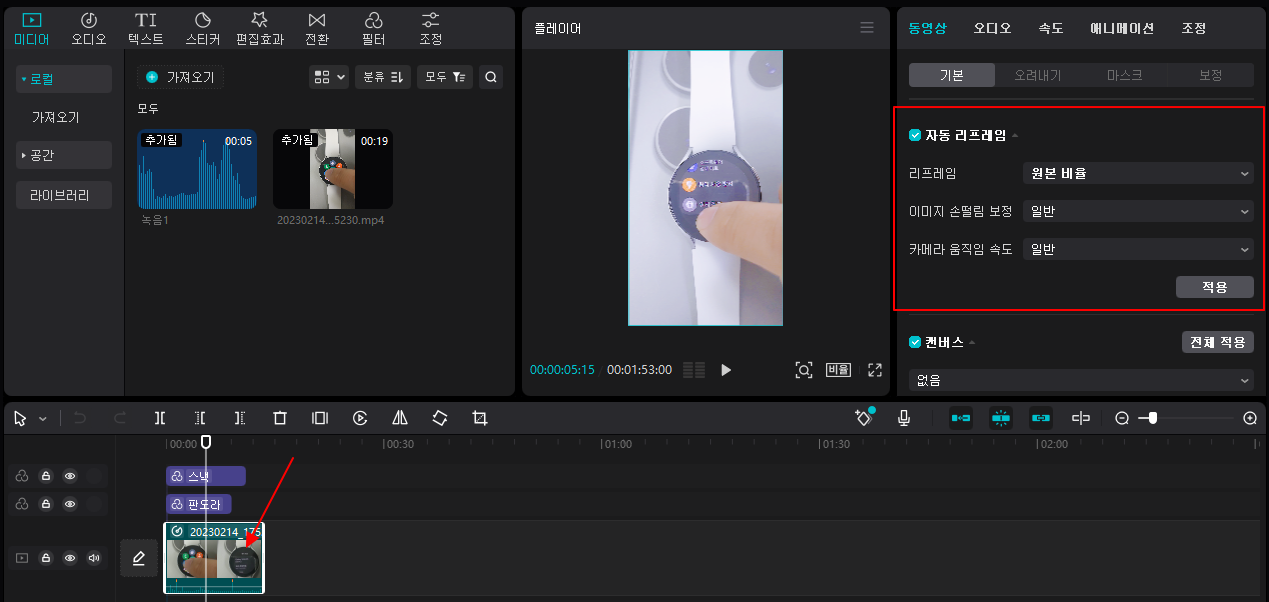Click the timeline zoom-out minus icon

click(x=1122, y=418)
